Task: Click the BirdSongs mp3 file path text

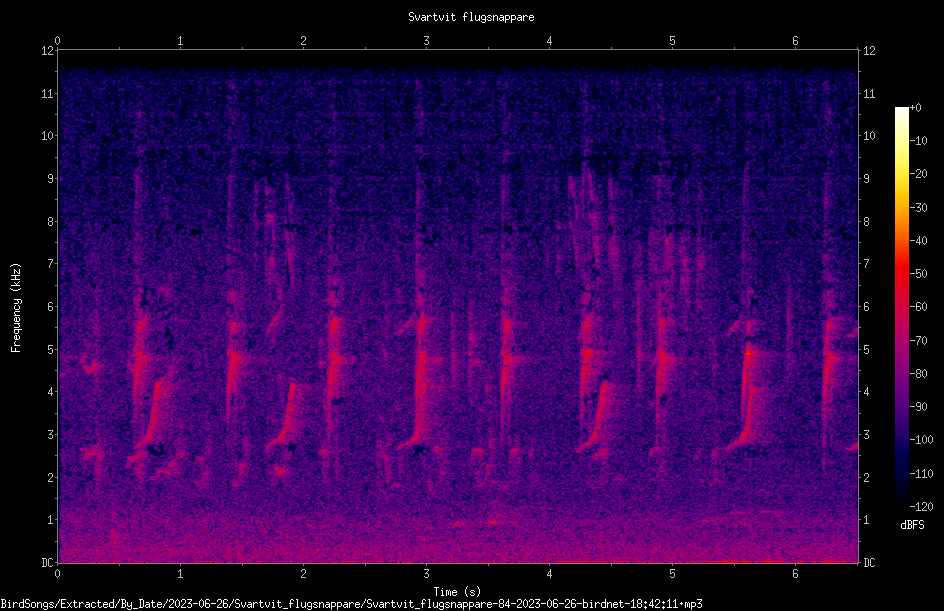Action: coord(351,604)
